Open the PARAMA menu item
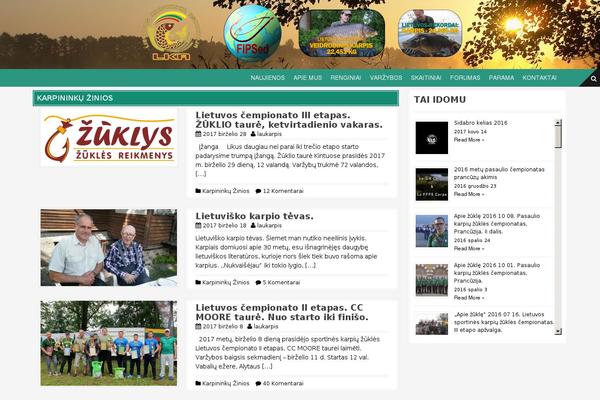Image resolution: width=600 pixels, height=400 pixels. tap(501, 78)
